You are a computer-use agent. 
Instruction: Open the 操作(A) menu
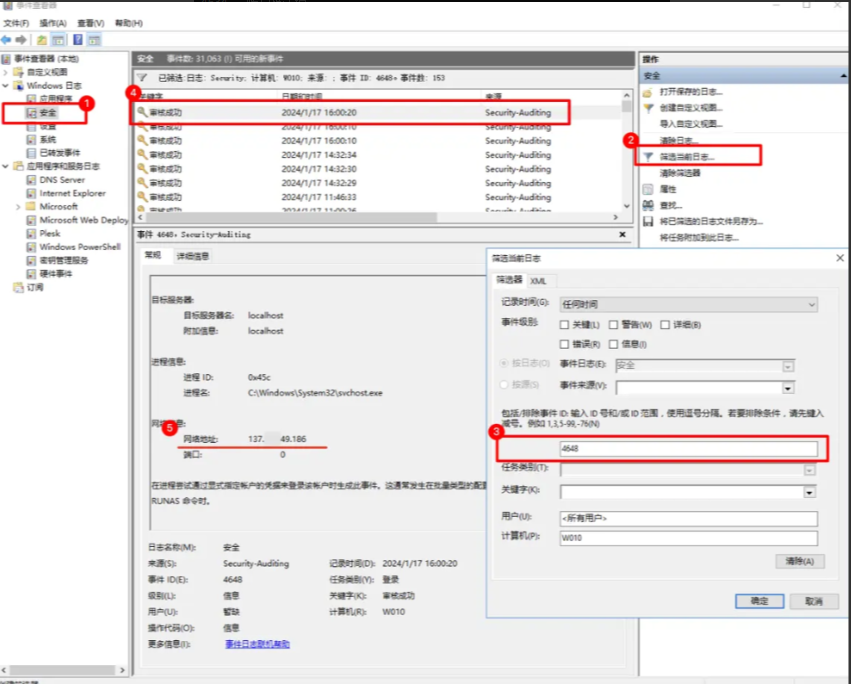click(53, 22)
